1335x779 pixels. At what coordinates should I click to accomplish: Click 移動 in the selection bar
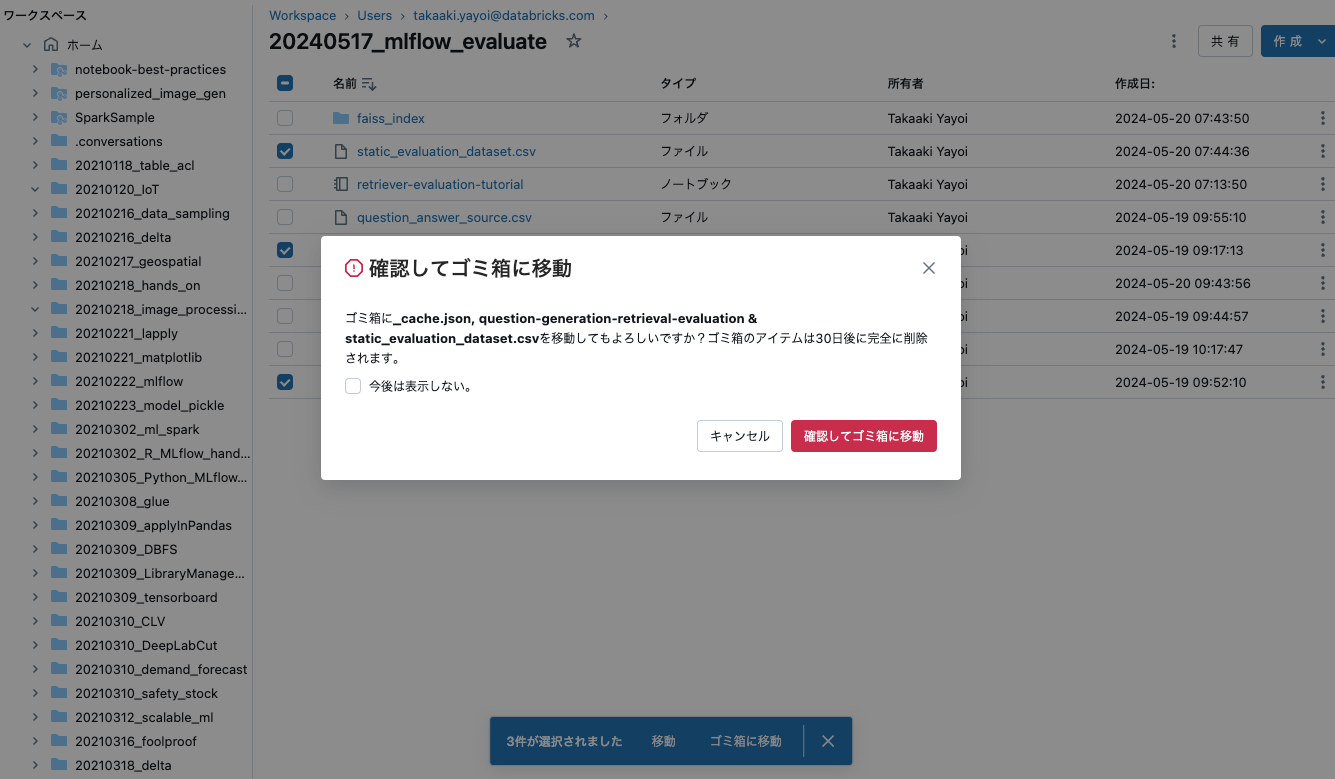point(664,741)
